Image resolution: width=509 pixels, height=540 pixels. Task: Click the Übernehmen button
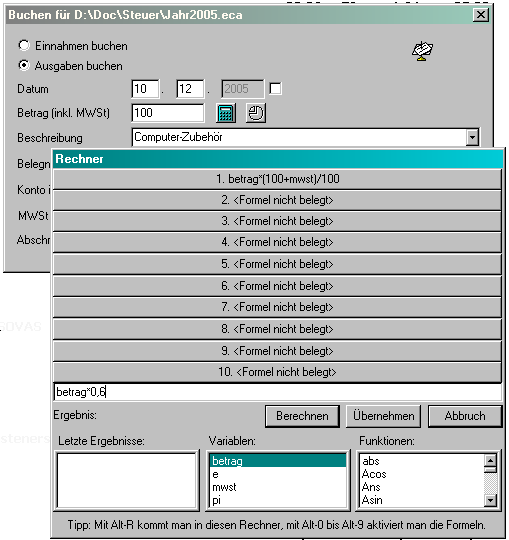click(x=383, y=416)
